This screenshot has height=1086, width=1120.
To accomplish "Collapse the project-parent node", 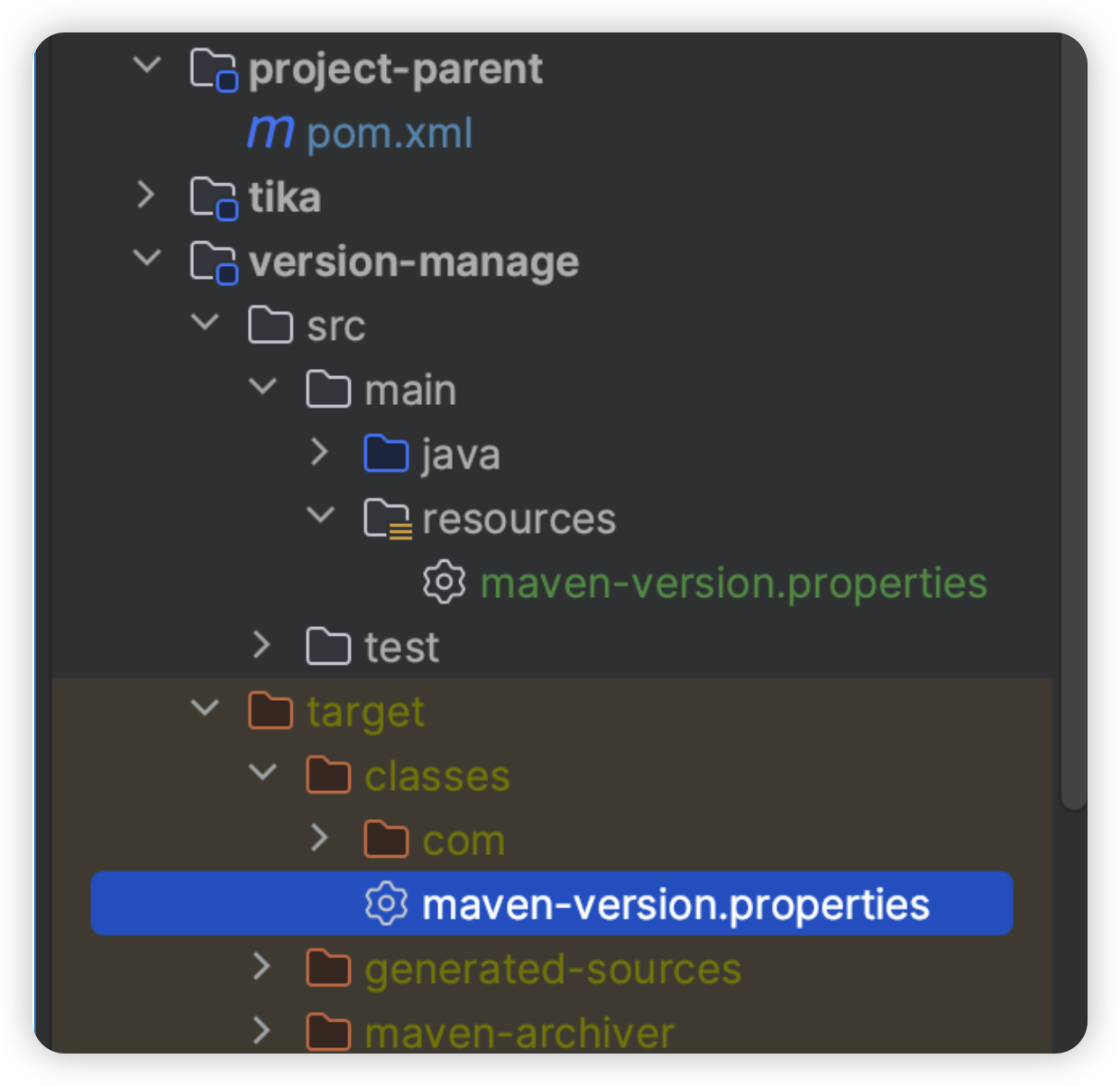I will tap(146, 65).
